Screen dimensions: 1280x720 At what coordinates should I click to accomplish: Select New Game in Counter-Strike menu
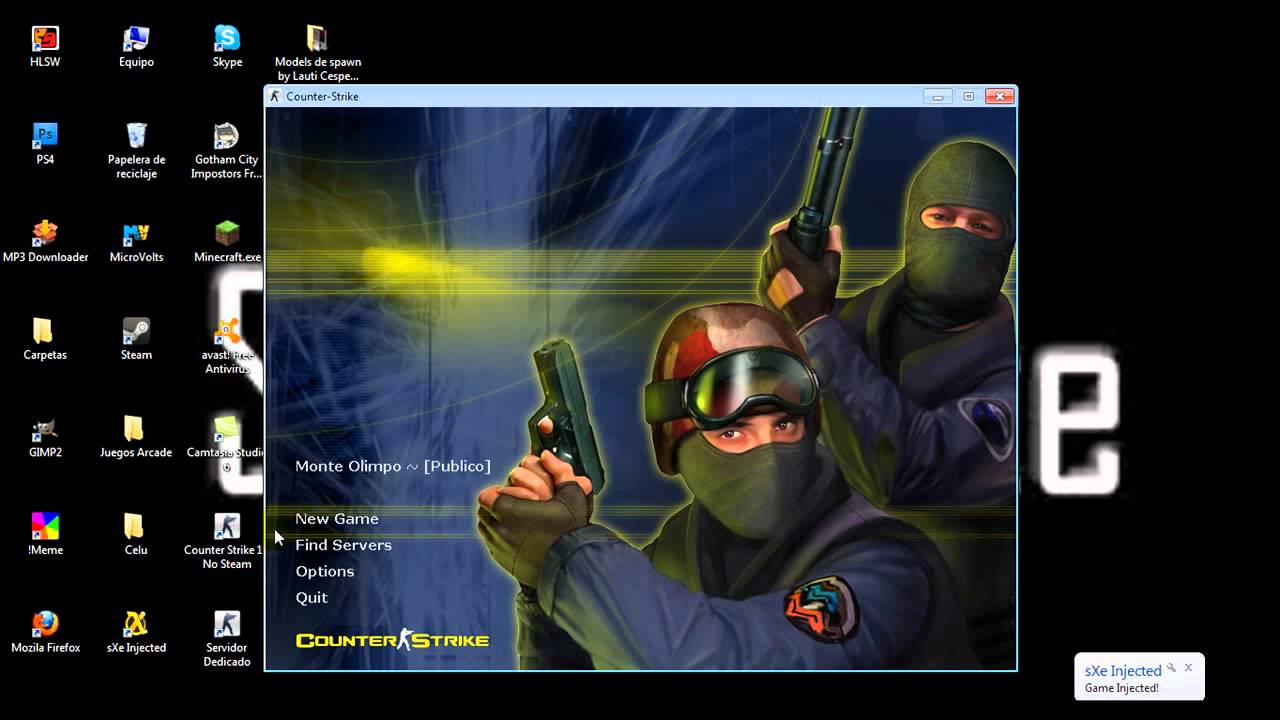click(337, 518)
